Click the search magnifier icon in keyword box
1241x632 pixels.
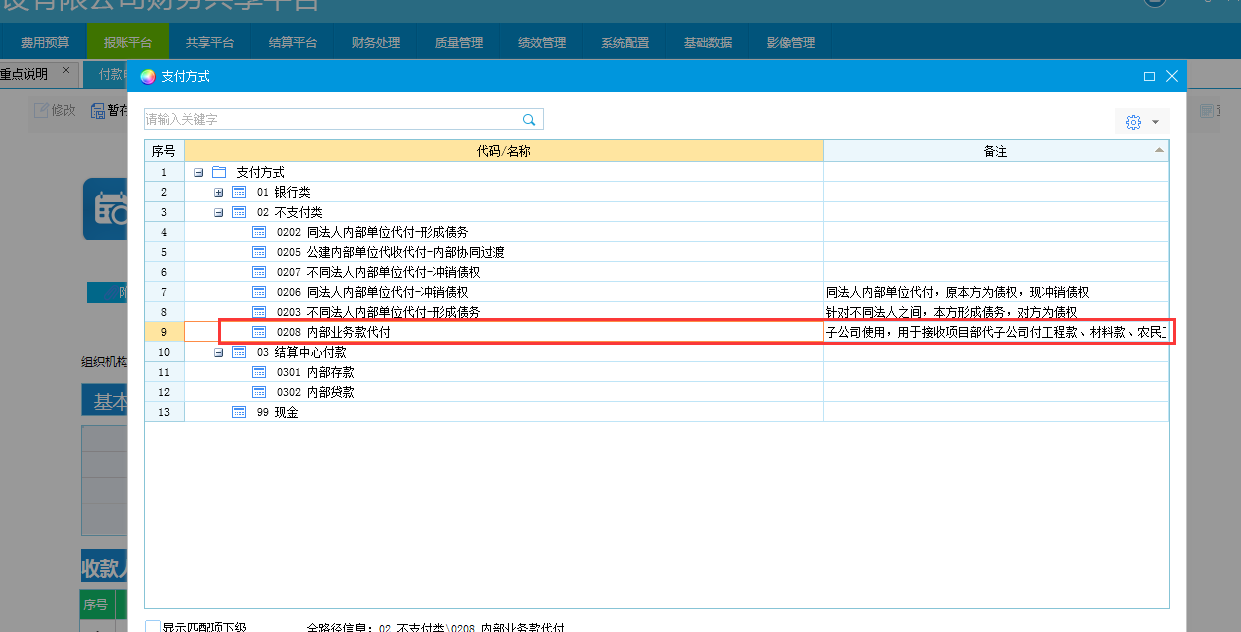tap(530, 120)
